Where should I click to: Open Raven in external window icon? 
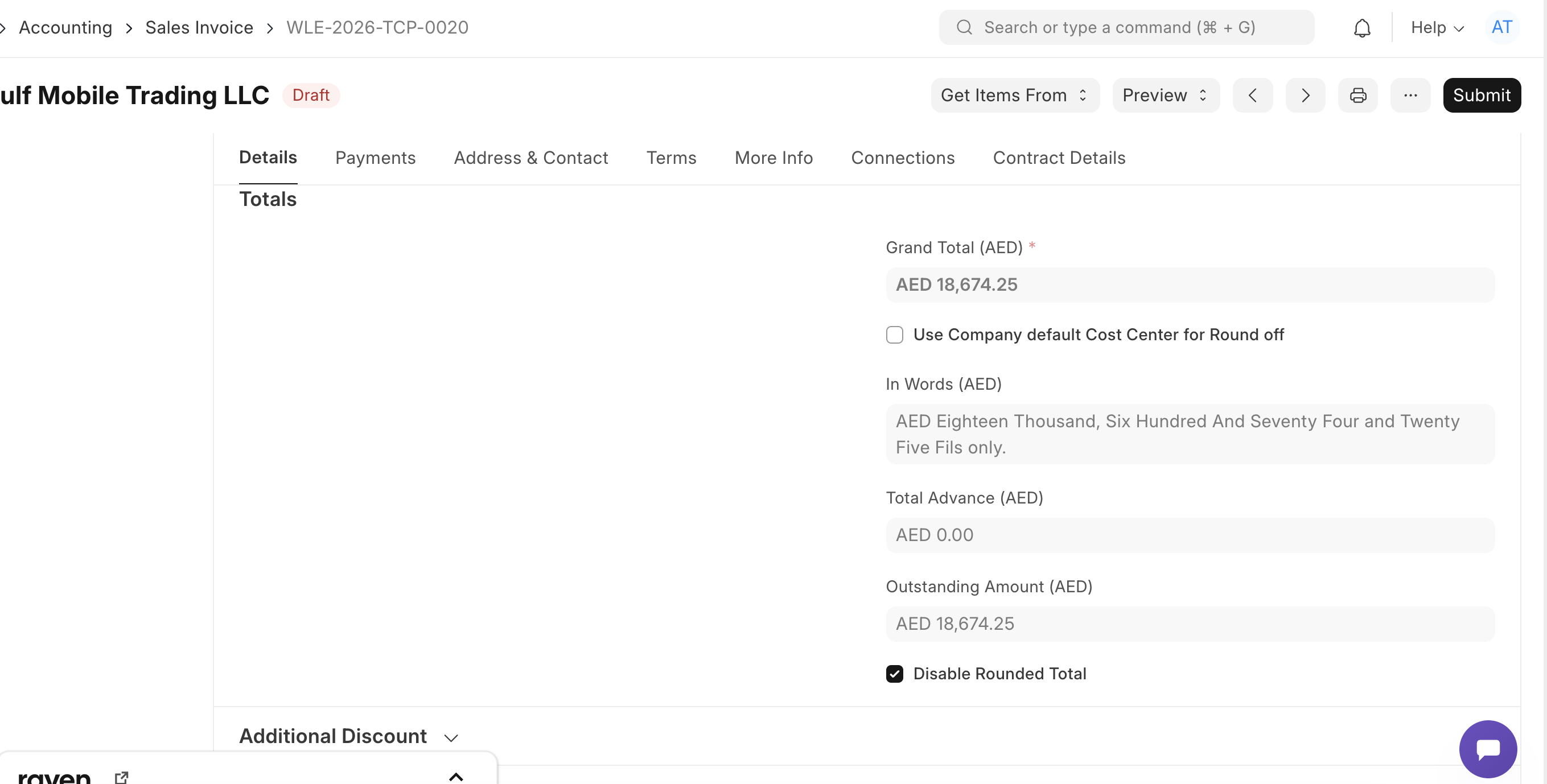121,777
